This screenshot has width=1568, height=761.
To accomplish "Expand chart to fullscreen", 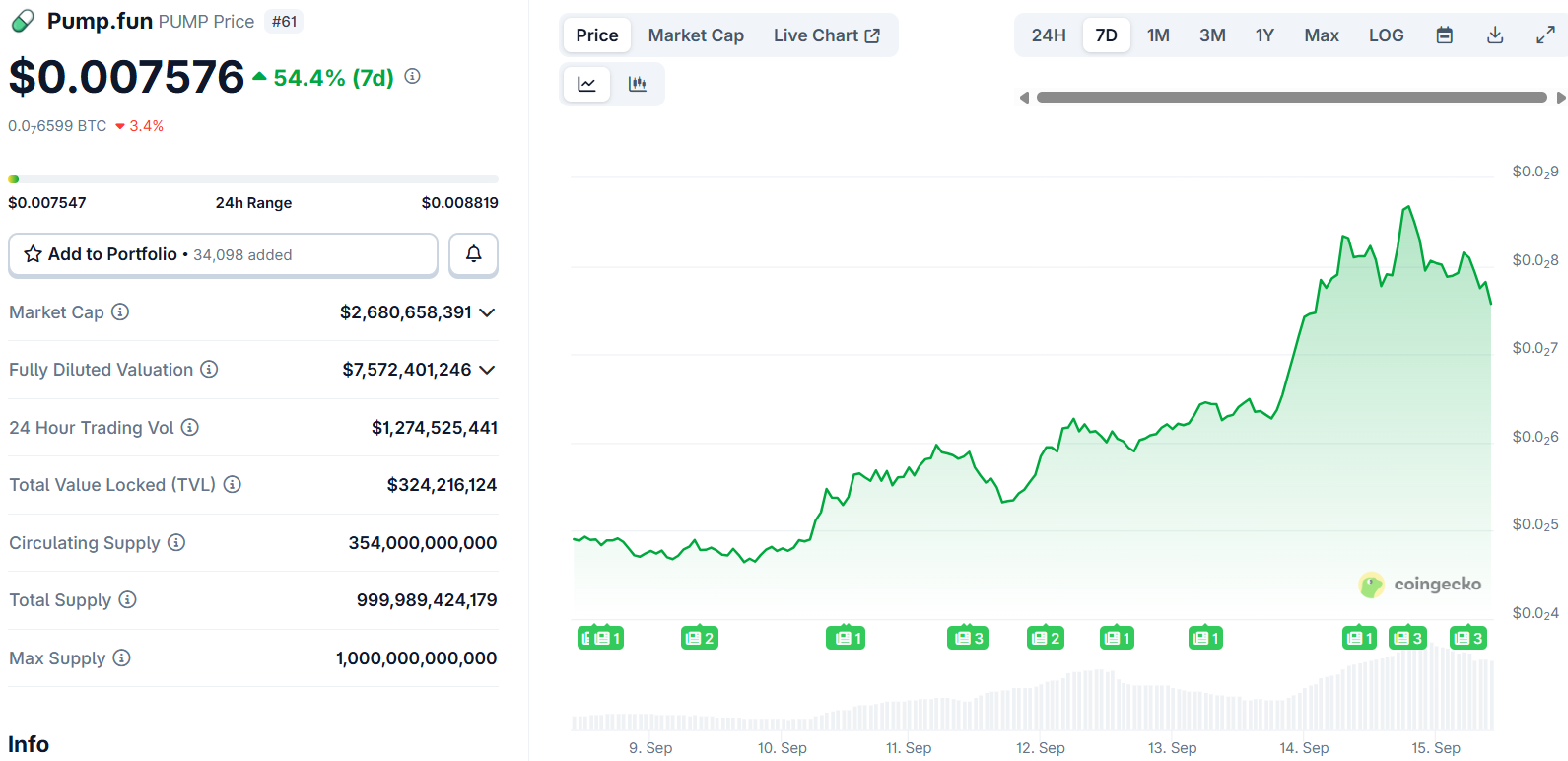I will (x=1546, y=35).
